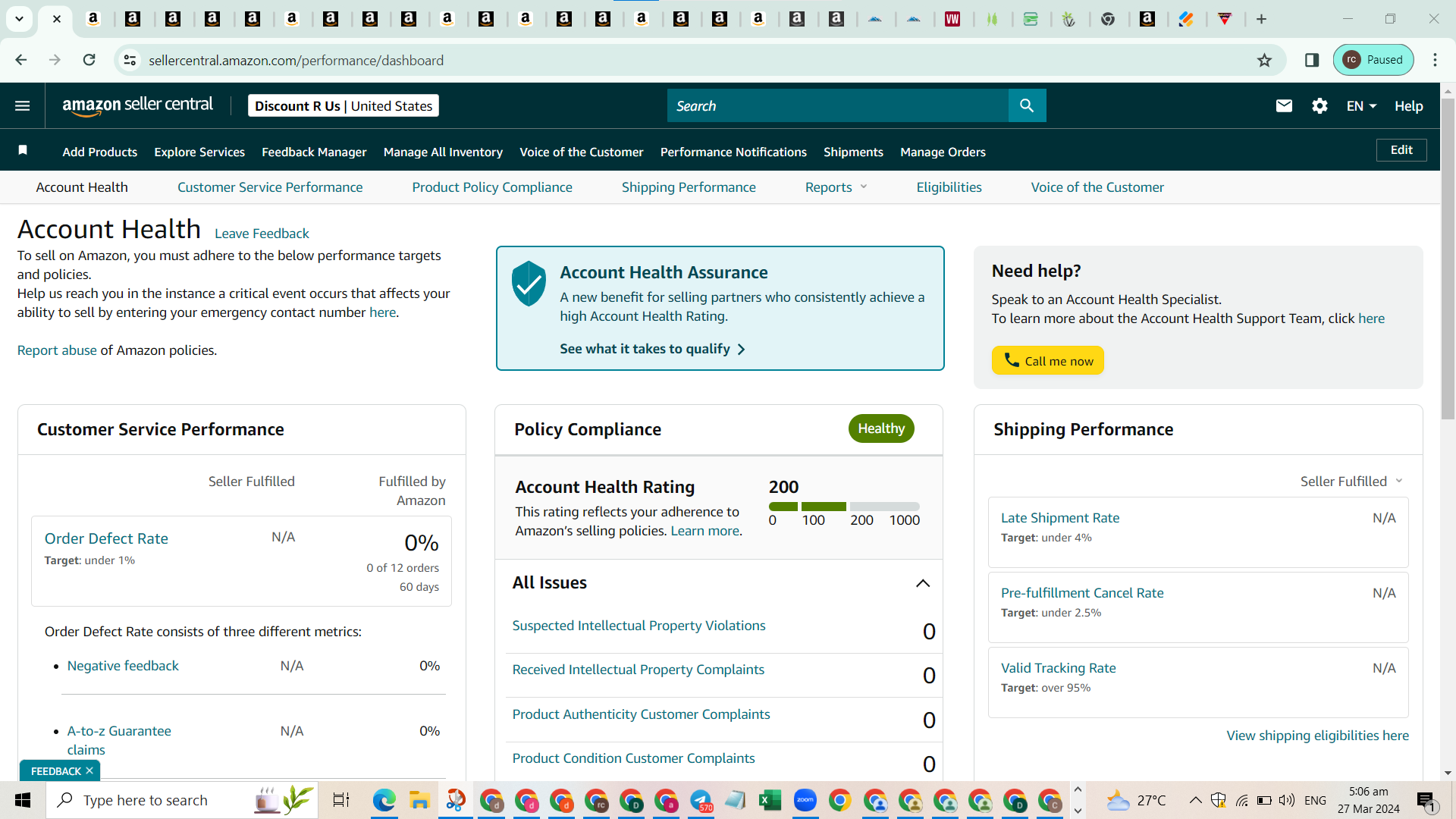This screenshot has width=1456, height=819.
Task: Click the Account Health Rating progress bar
Action: (844, 507)
